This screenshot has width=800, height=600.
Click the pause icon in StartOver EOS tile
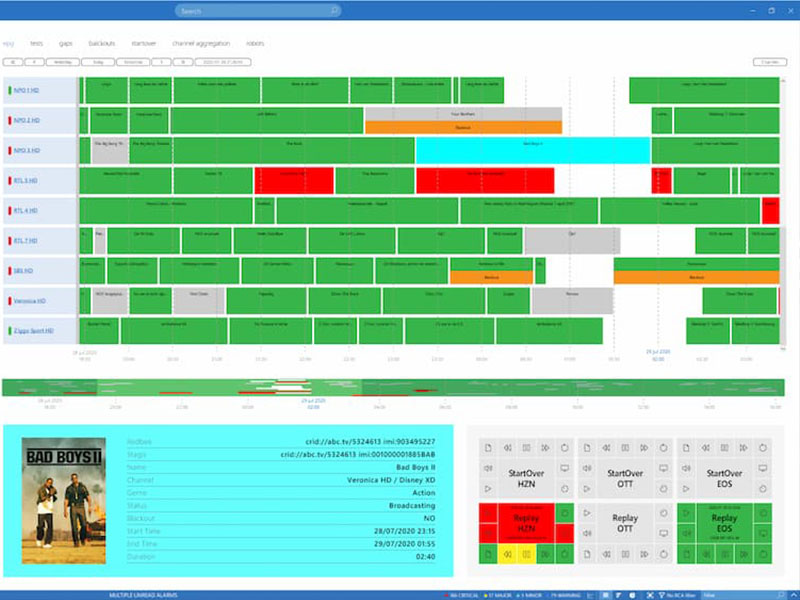click(x=724, y=448)
